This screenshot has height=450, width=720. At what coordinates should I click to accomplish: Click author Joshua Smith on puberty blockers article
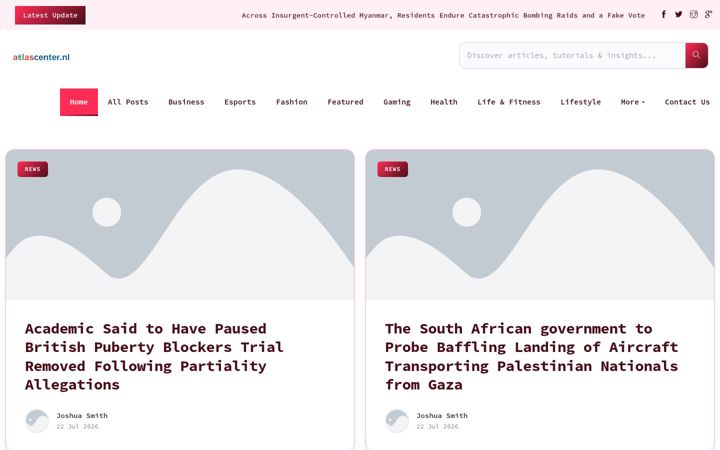point(82,416)
